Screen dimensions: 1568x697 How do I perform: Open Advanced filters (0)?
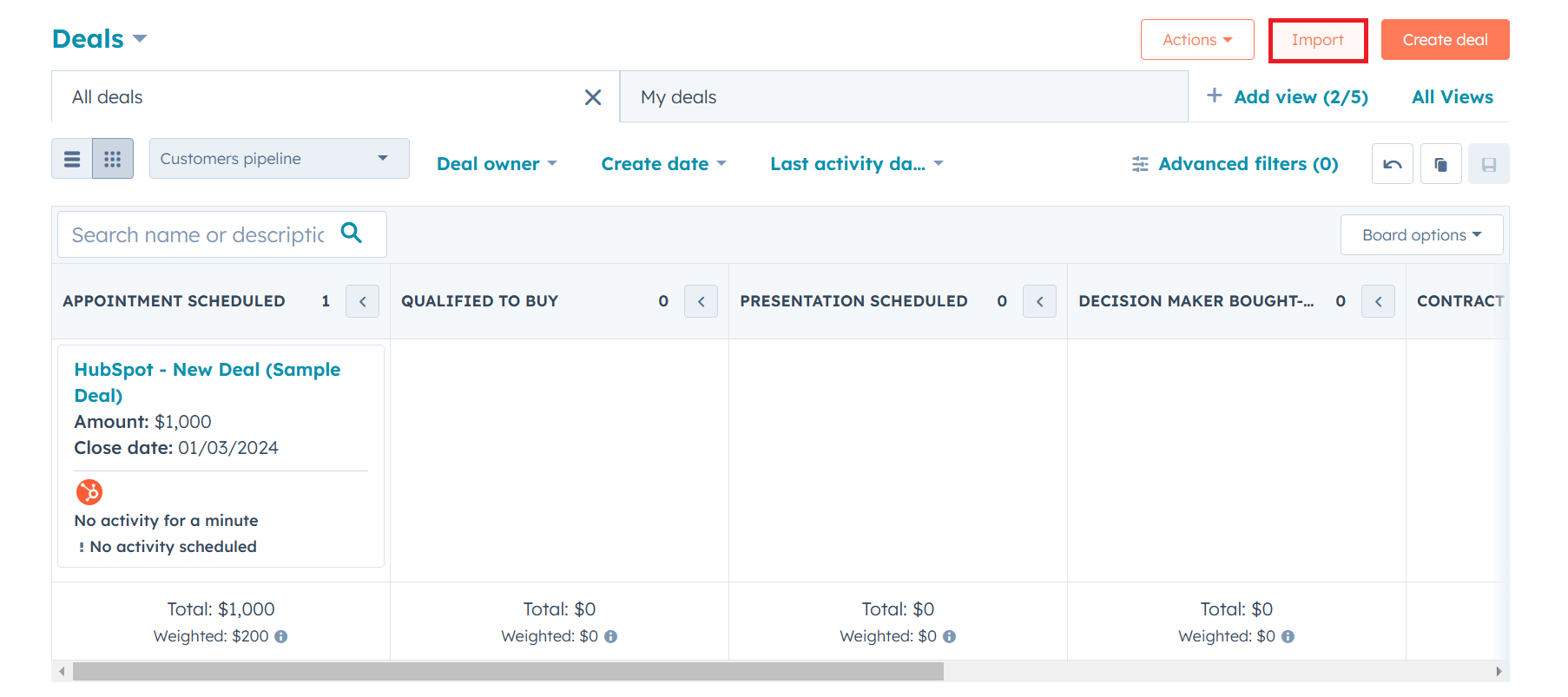coord(1248,164)
